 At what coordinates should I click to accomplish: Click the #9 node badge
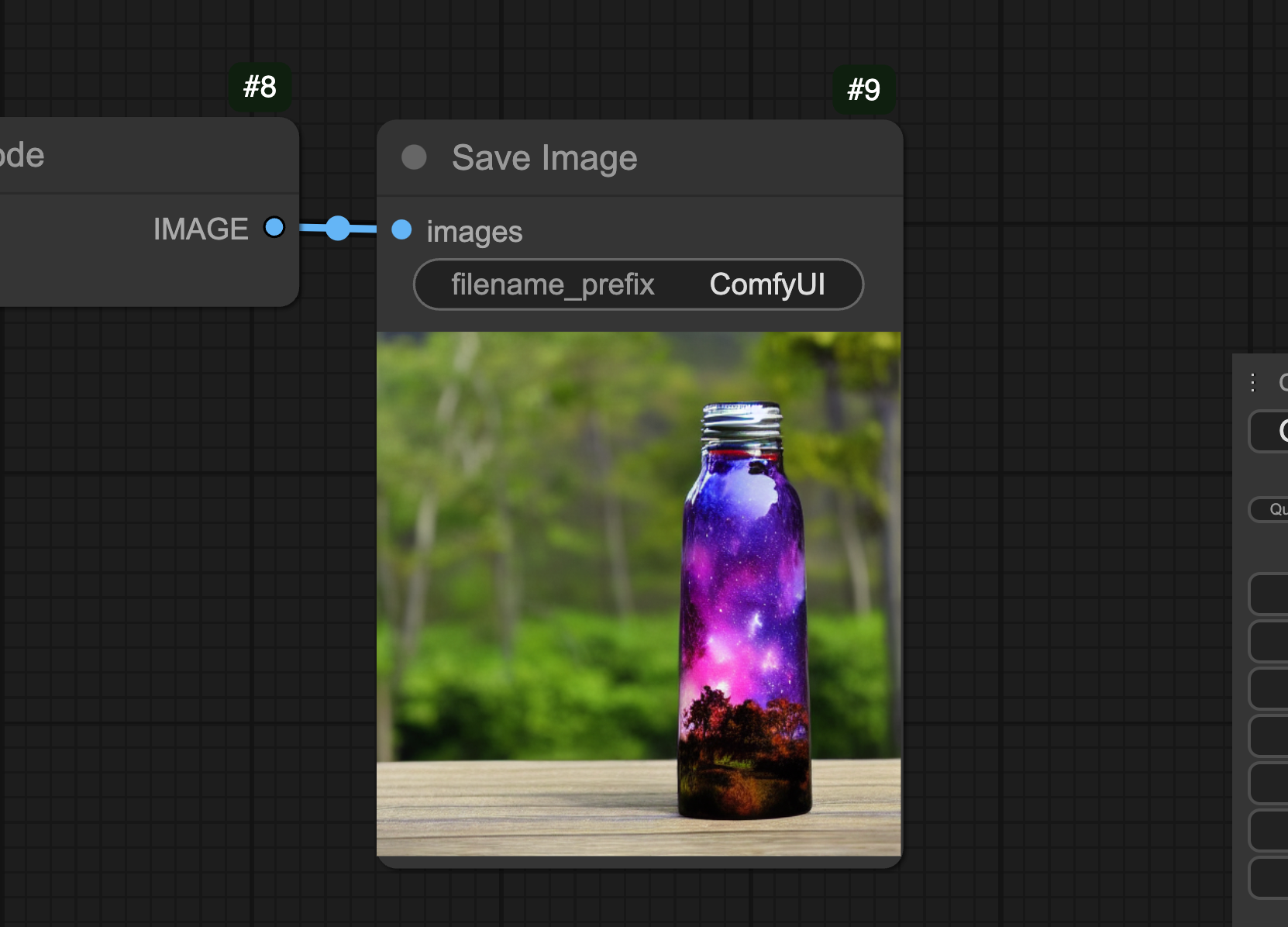click(864, 90)
